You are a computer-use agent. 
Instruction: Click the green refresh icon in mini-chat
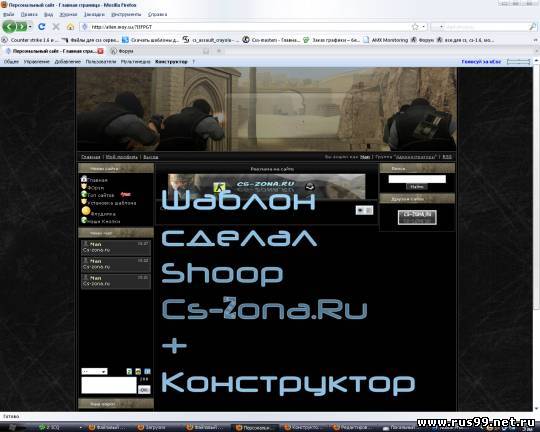(129, 371)
